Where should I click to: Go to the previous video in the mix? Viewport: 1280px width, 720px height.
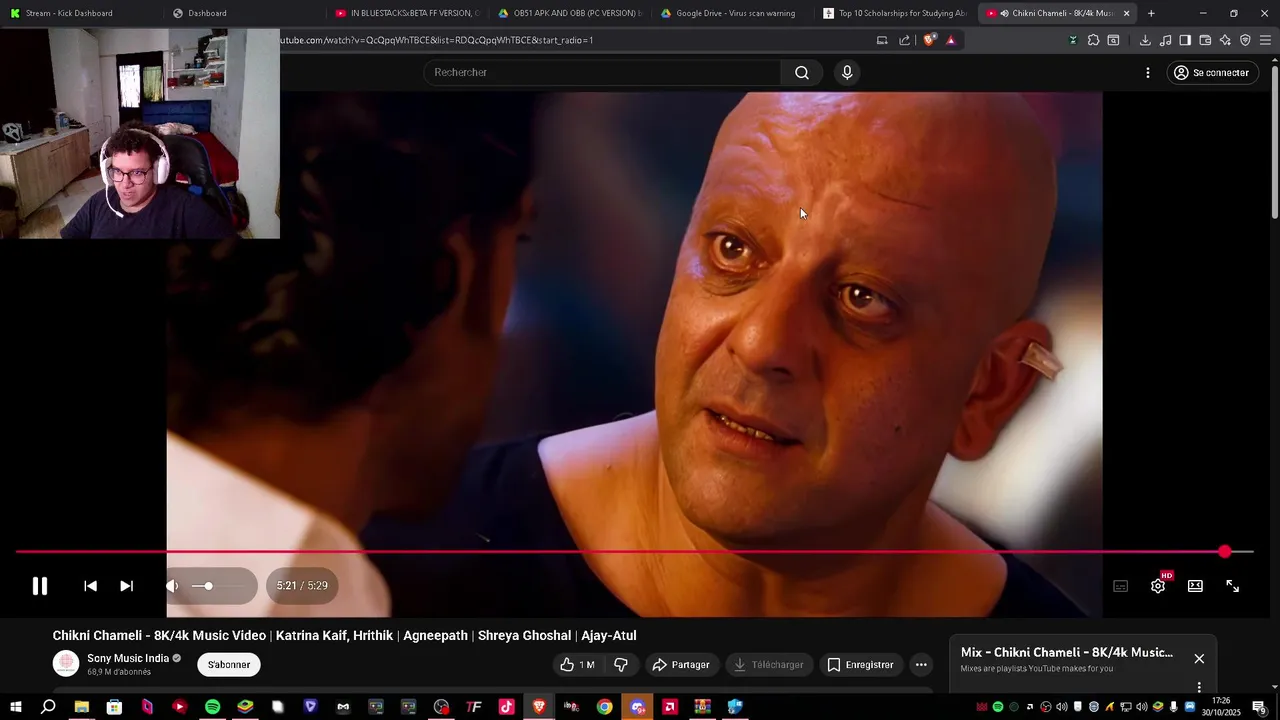coord(90,586)
